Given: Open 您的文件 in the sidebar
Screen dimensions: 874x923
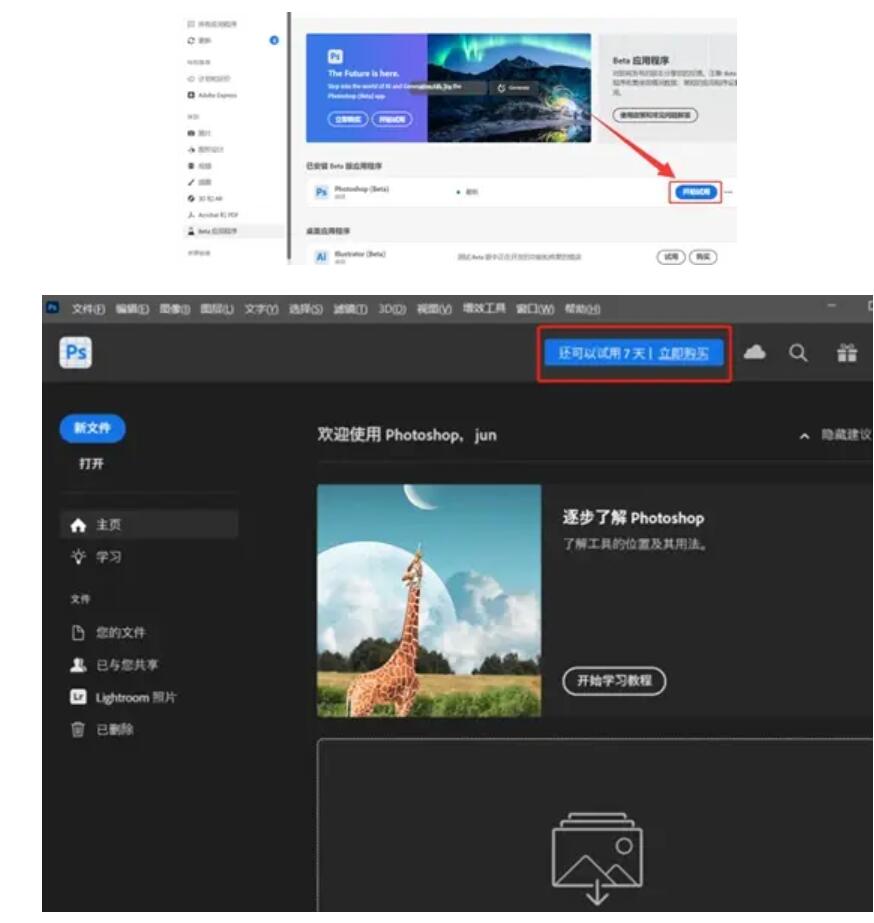Looking at the screenshot, I should (108, 633).
